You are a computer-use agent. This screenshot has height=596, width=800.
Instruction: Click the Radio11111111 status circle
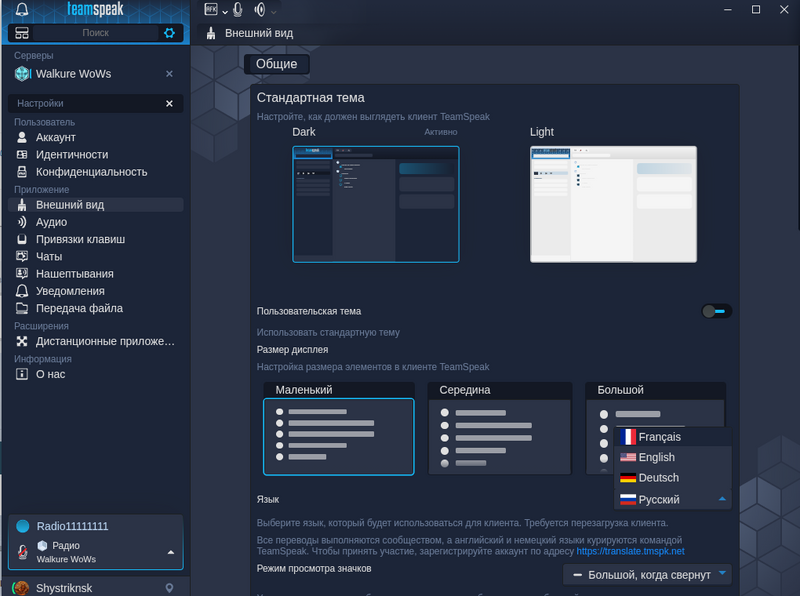click(22, 526)
